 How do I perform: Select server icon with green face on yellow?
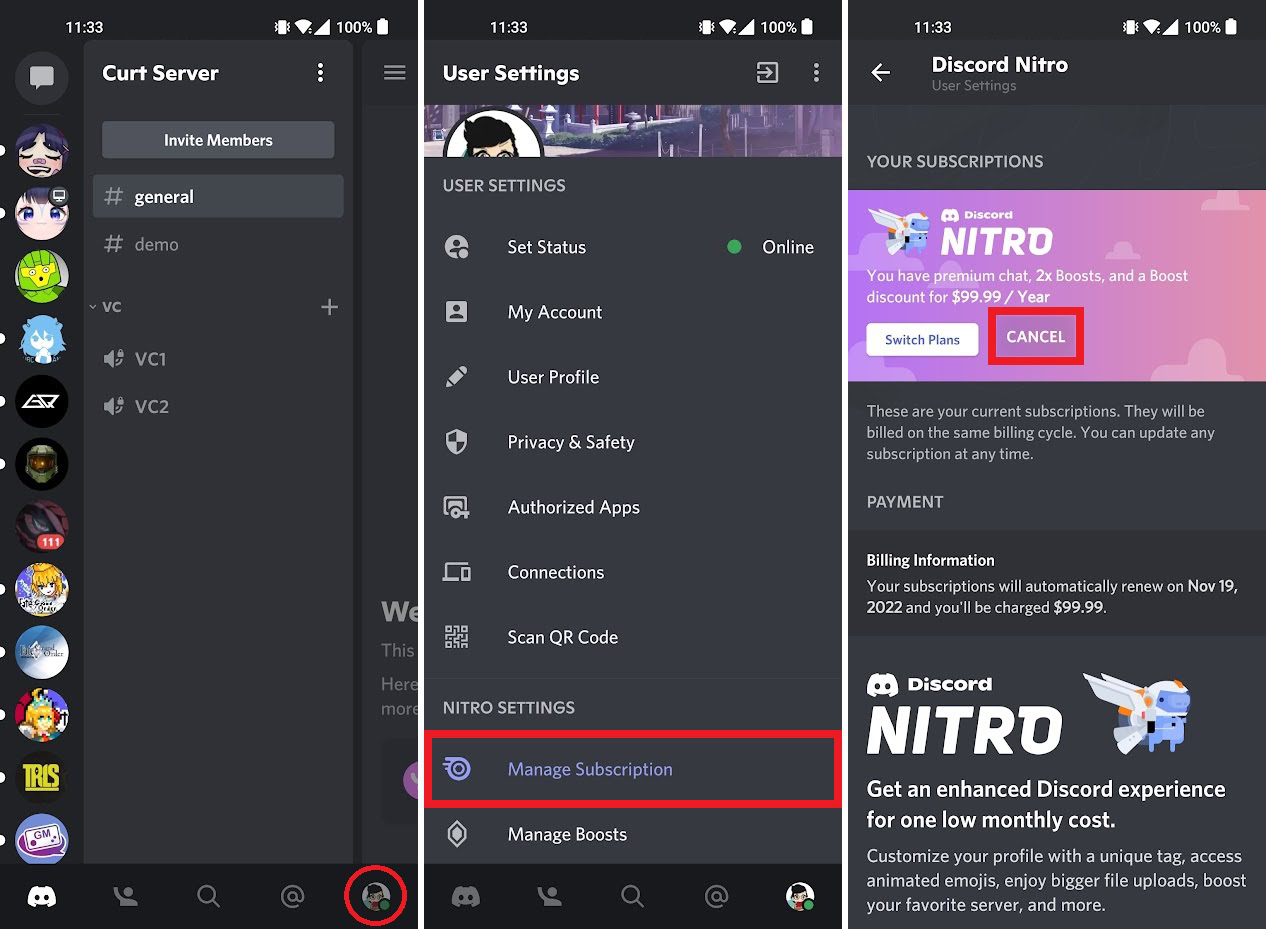click(42, 276)
